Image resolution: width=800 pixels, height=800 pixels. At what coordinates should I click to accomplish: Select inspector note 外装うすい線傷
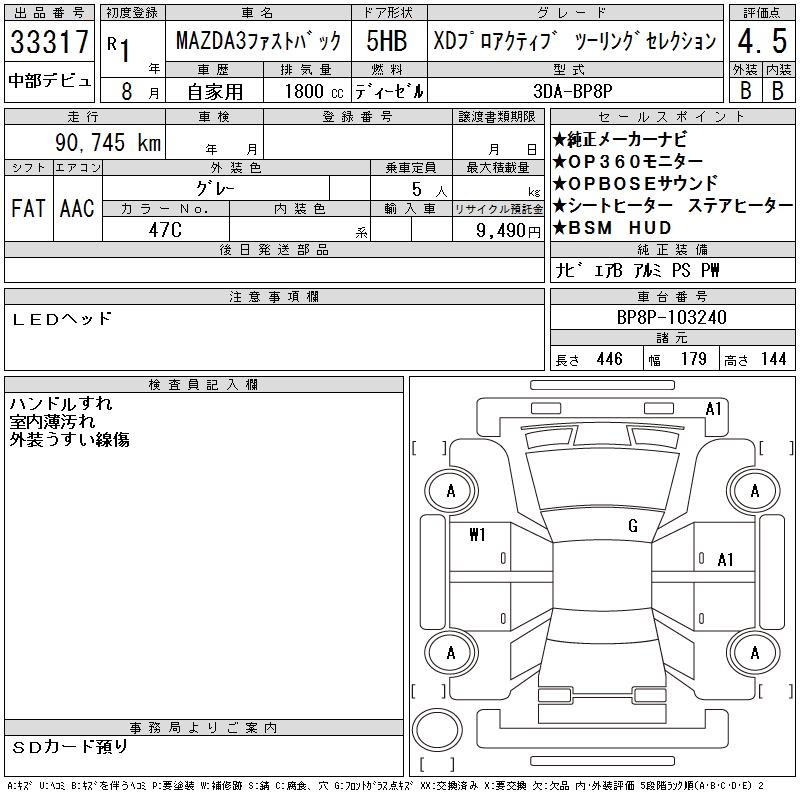point(69,440)
